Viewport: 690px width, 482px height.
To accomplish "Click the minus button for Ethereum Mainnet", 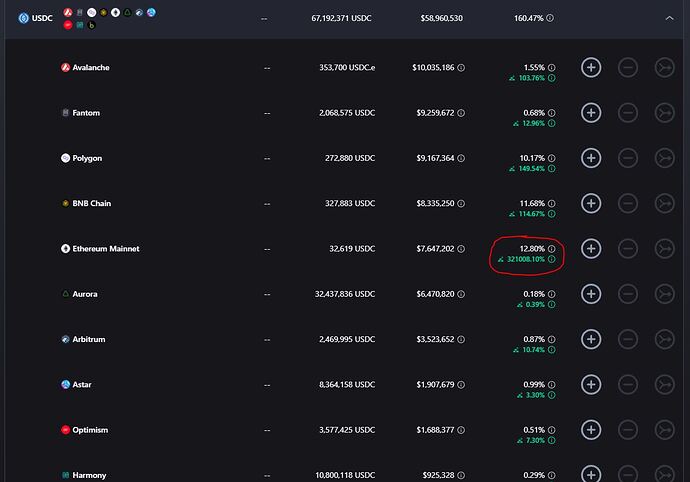I will click(628, 249).
